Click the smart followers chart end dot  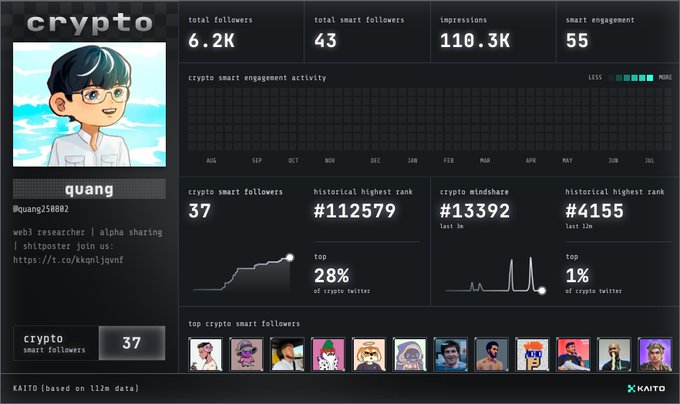pos(290,257)
